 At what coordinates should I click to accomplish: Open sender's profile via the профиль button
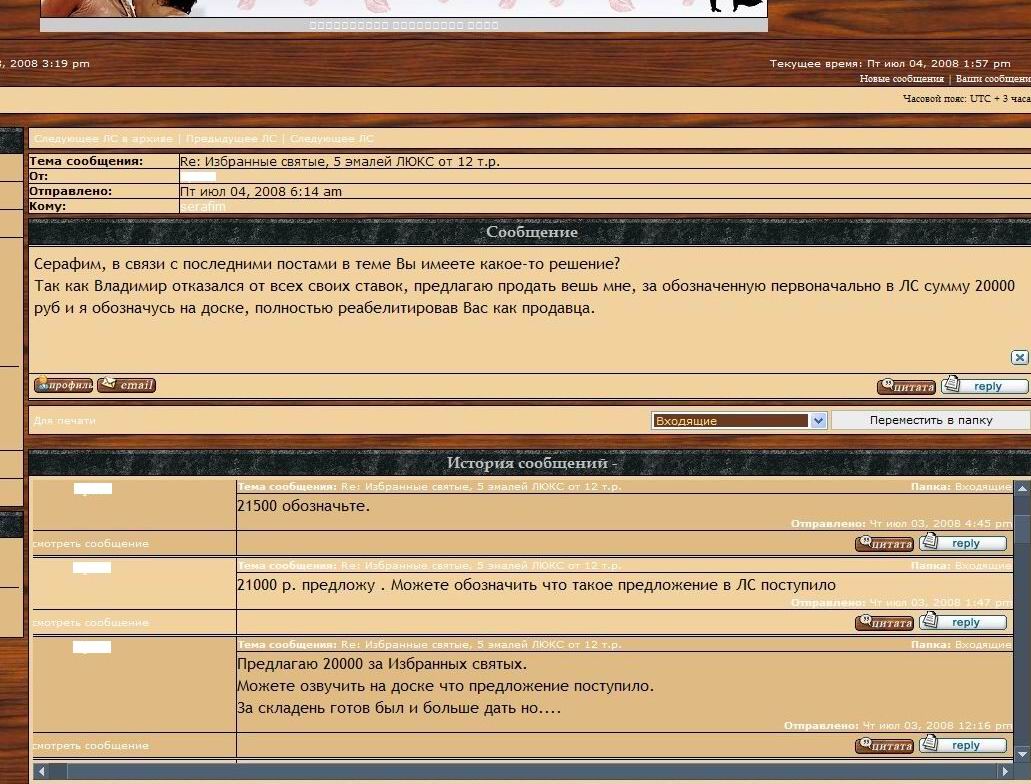click(63, 385)
